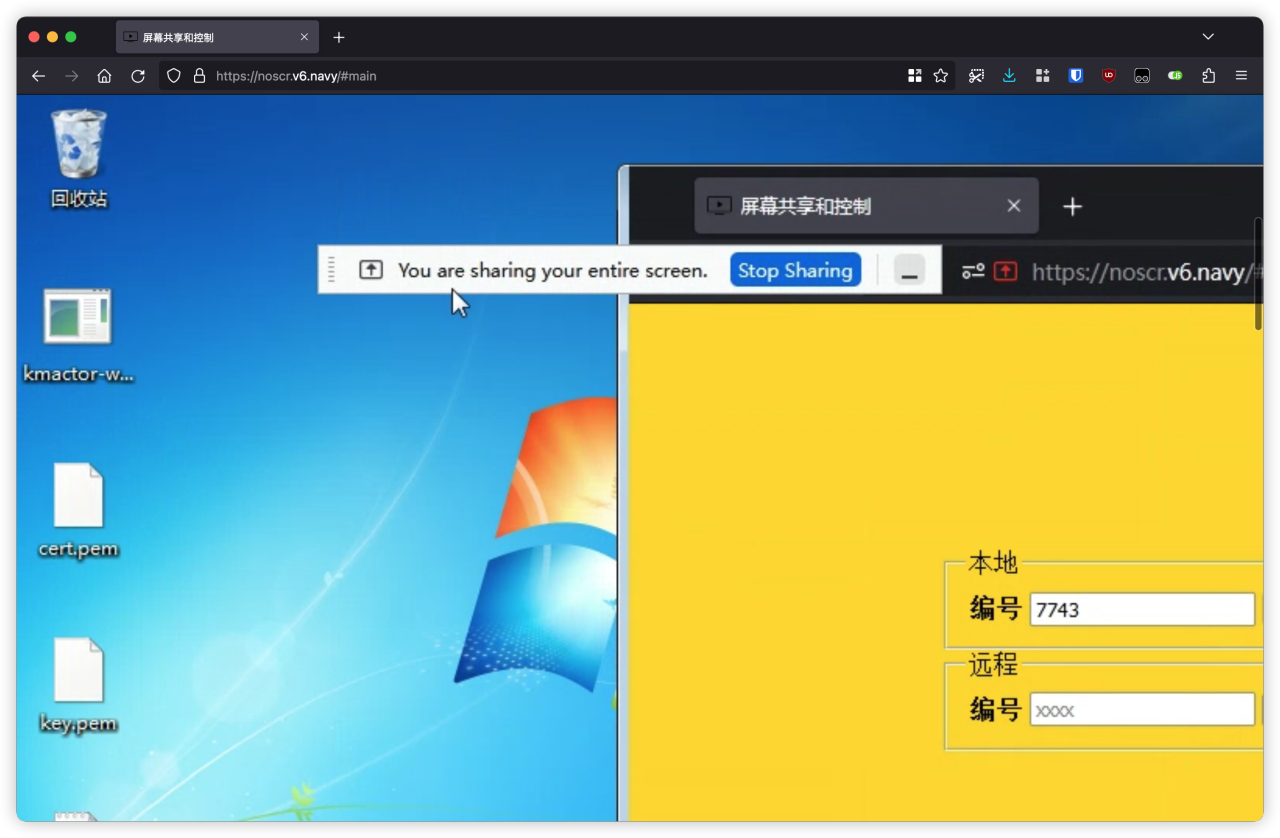
Task: Open the 回收站 recycle bin icon
Action: pos(79,158)
